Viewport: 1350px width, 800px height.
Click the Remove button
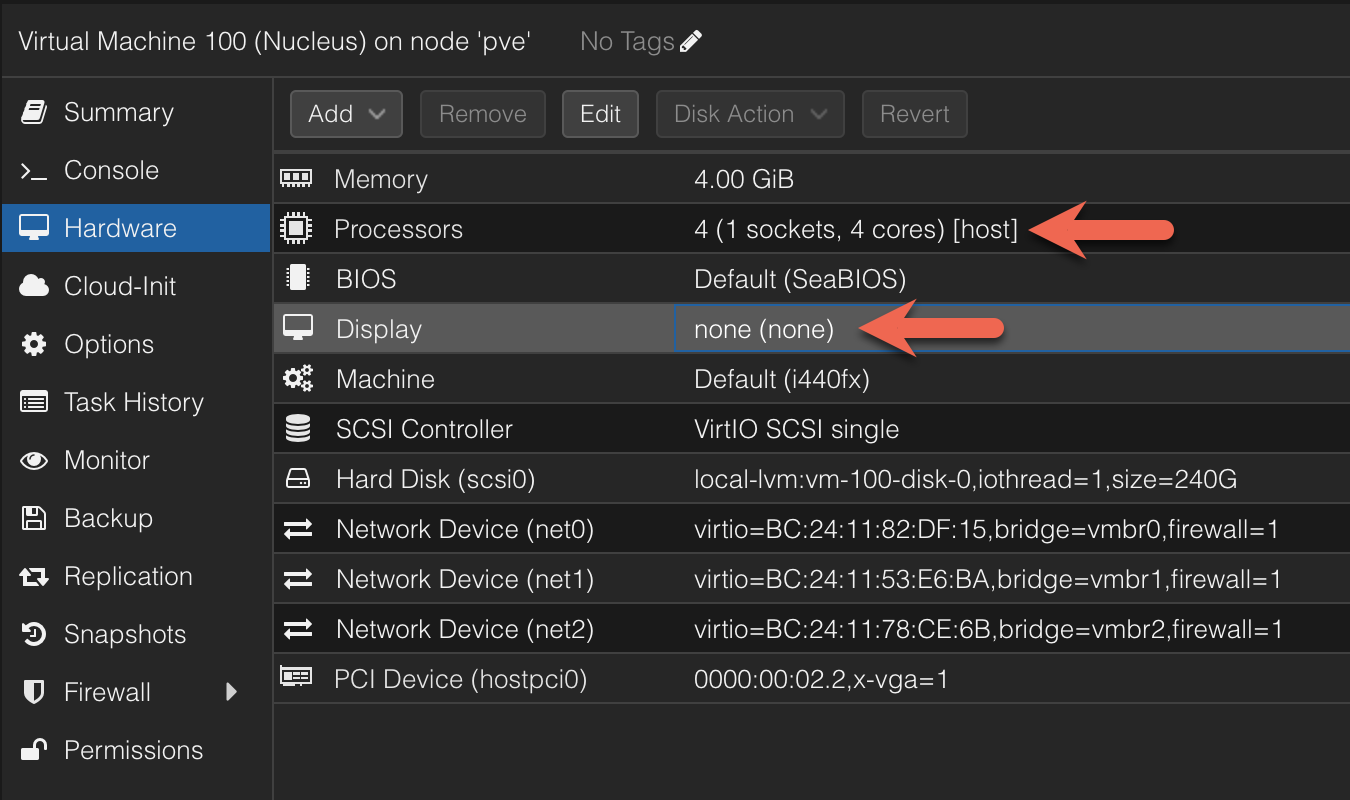[483, 114]
